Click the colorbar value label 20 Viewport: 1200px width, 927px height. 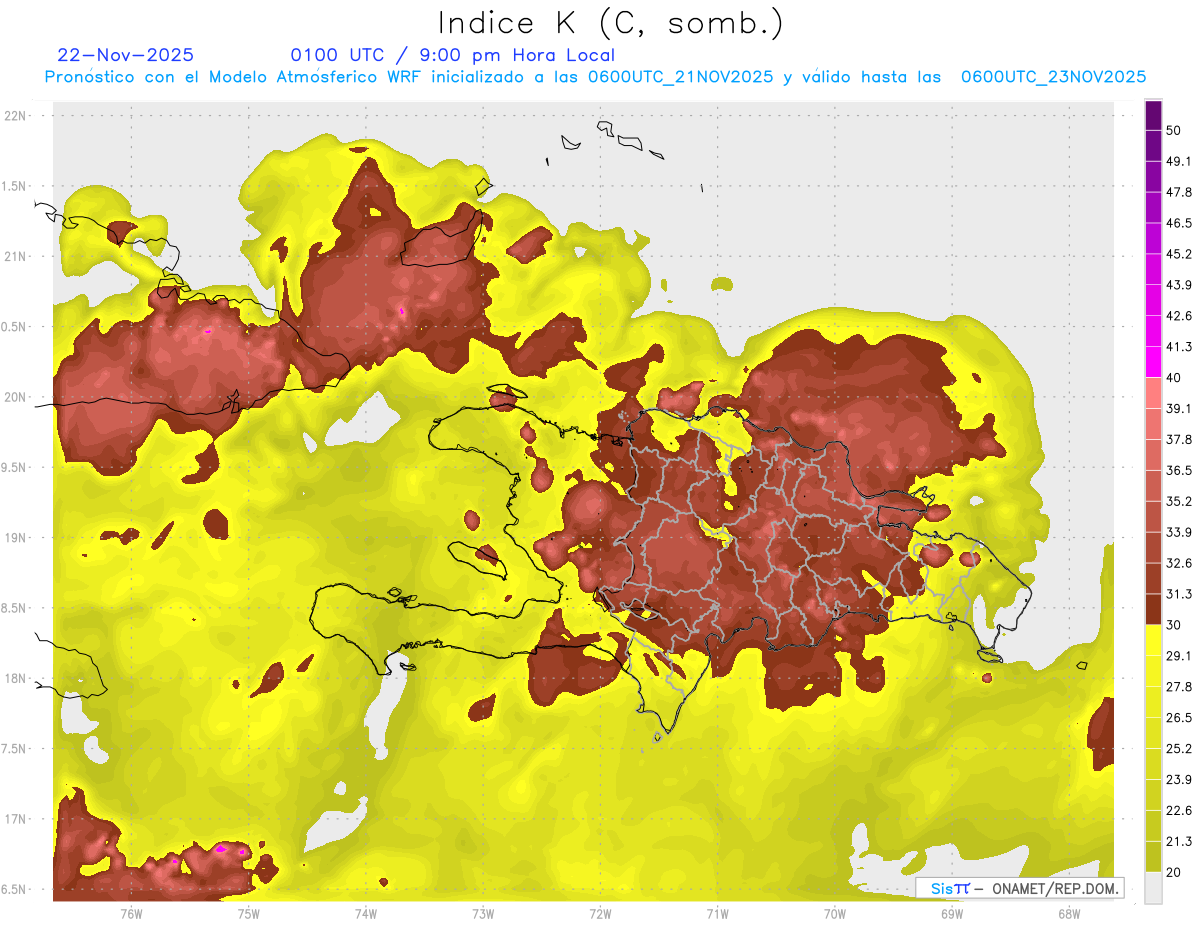pyautogui.click(x=1174, y=872)
